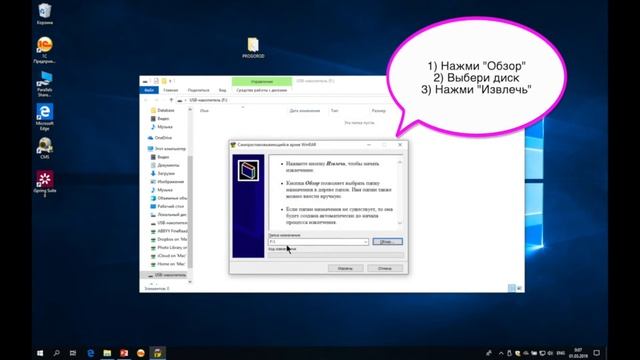This screenshot has width=640, height=360.
Task: Open the Parallels Shared Folders desktop icon
Action: (44, 84)
